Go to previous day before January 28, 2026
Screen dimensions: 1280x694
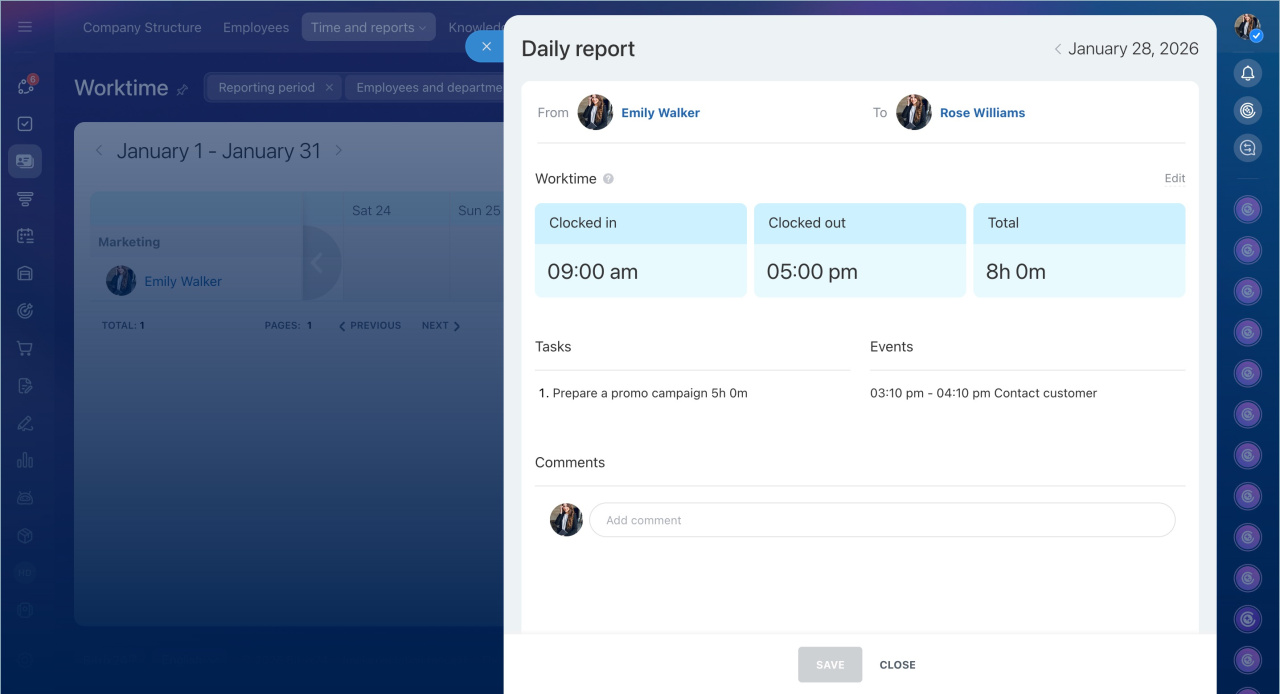(1057, 49)
